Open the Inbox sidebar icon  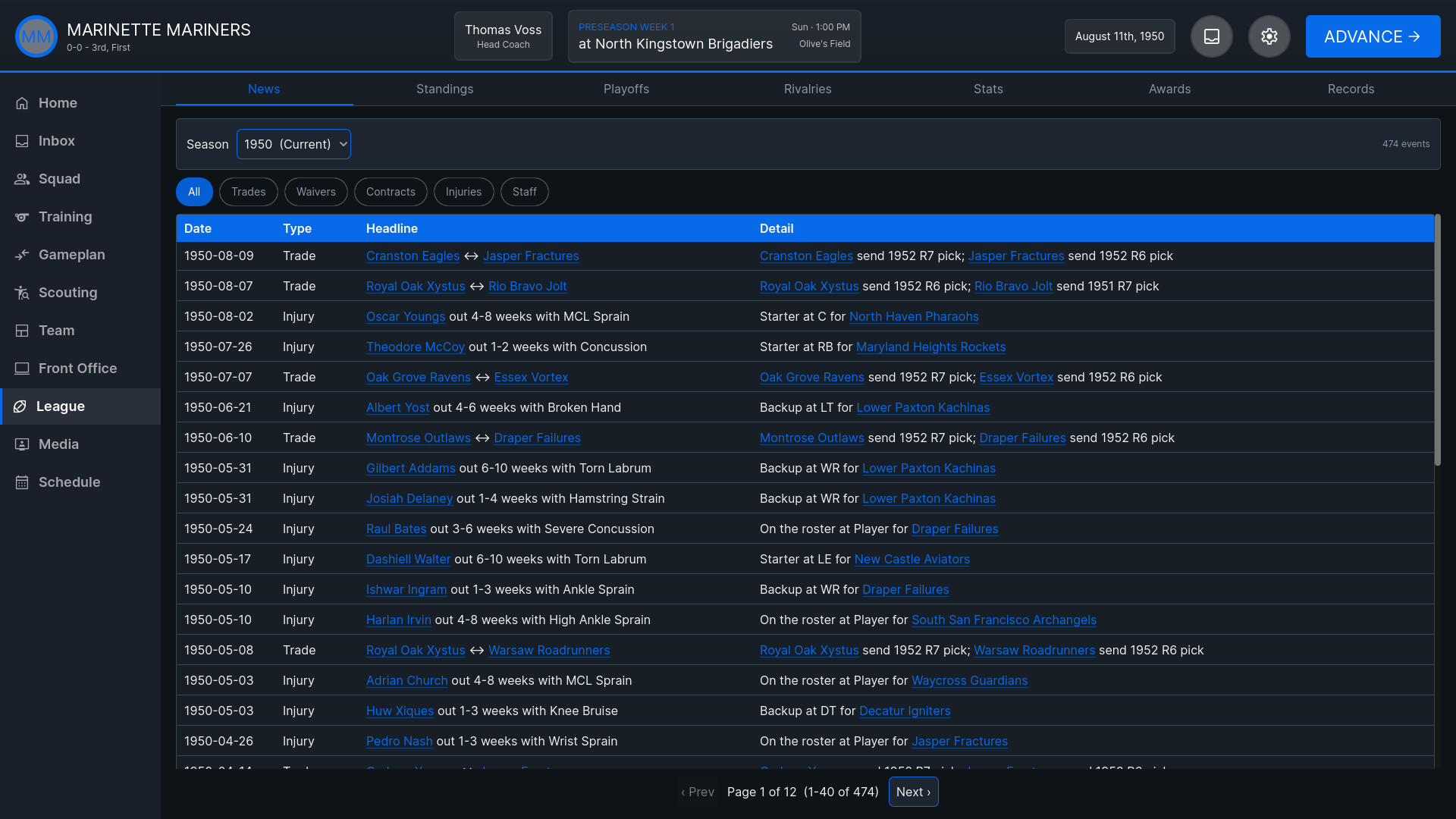22,141
